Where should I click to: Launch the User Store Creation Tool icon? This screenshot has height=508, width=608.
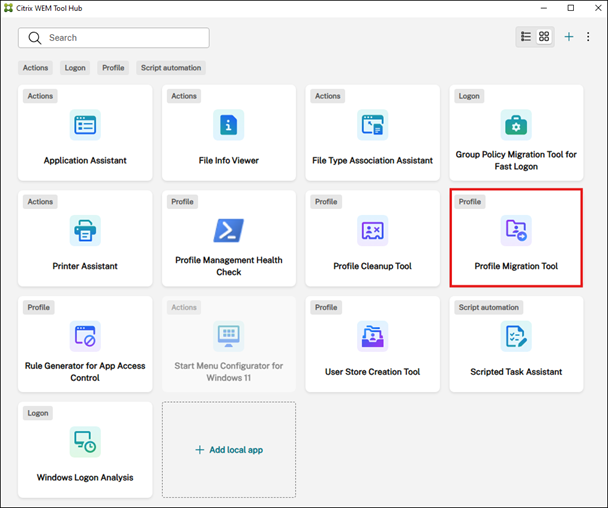(x=372, y=336)
